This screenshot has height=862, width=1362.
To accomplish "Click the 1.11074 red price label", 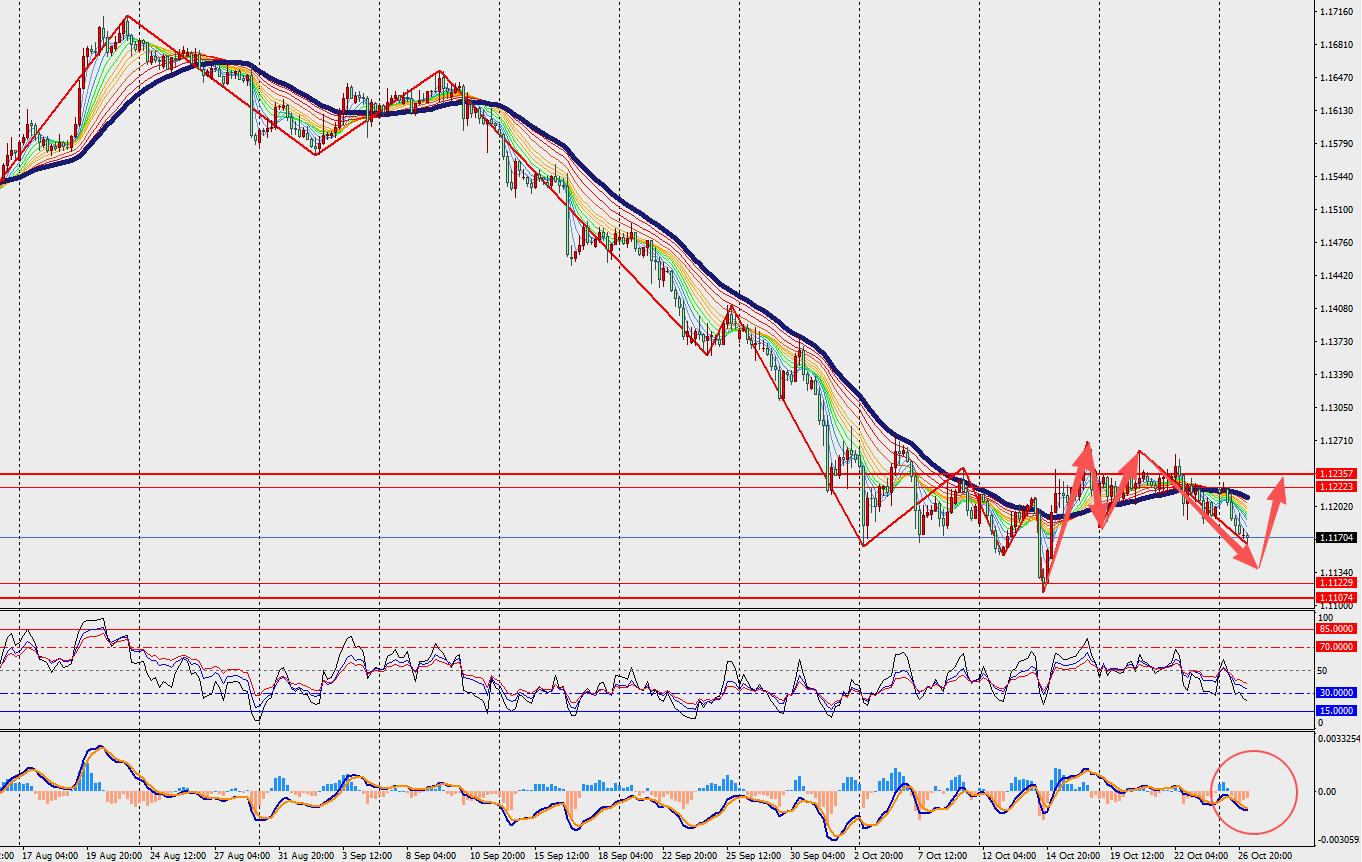I will coord(1337,598).
